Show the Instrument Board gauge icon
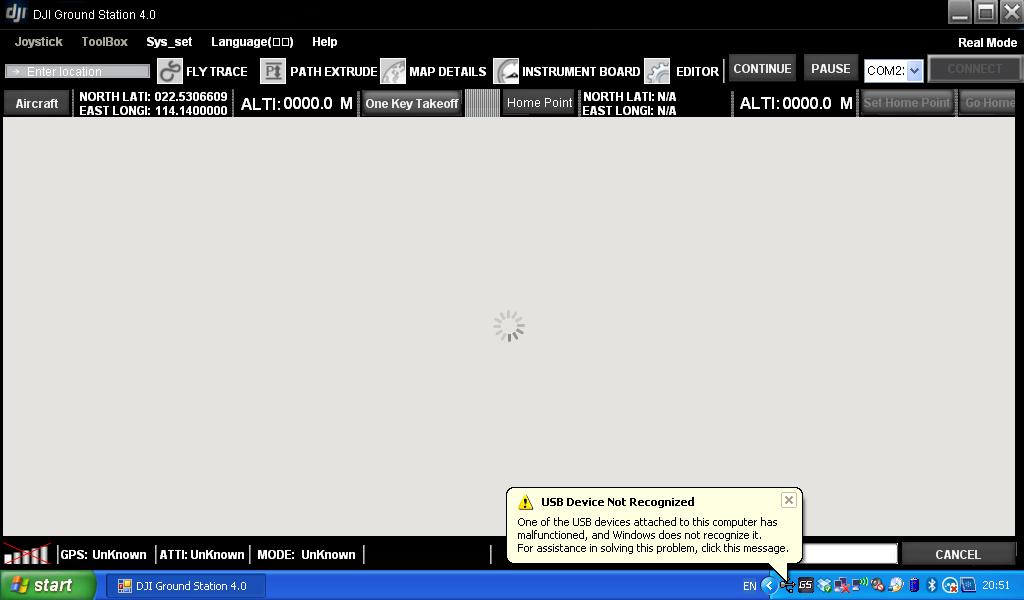 506,71
